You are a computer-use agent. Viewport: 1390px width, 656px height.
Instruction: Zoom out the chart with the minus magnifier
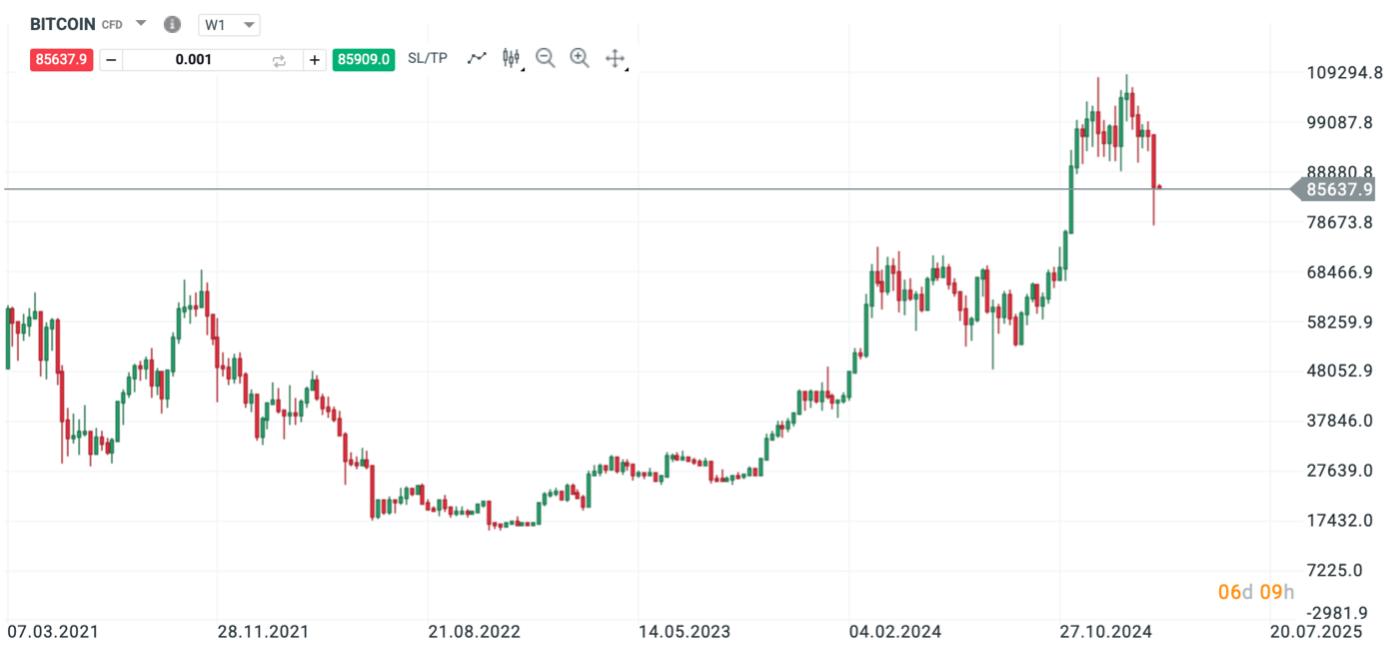pyautogui.click(x=545, y=58)
